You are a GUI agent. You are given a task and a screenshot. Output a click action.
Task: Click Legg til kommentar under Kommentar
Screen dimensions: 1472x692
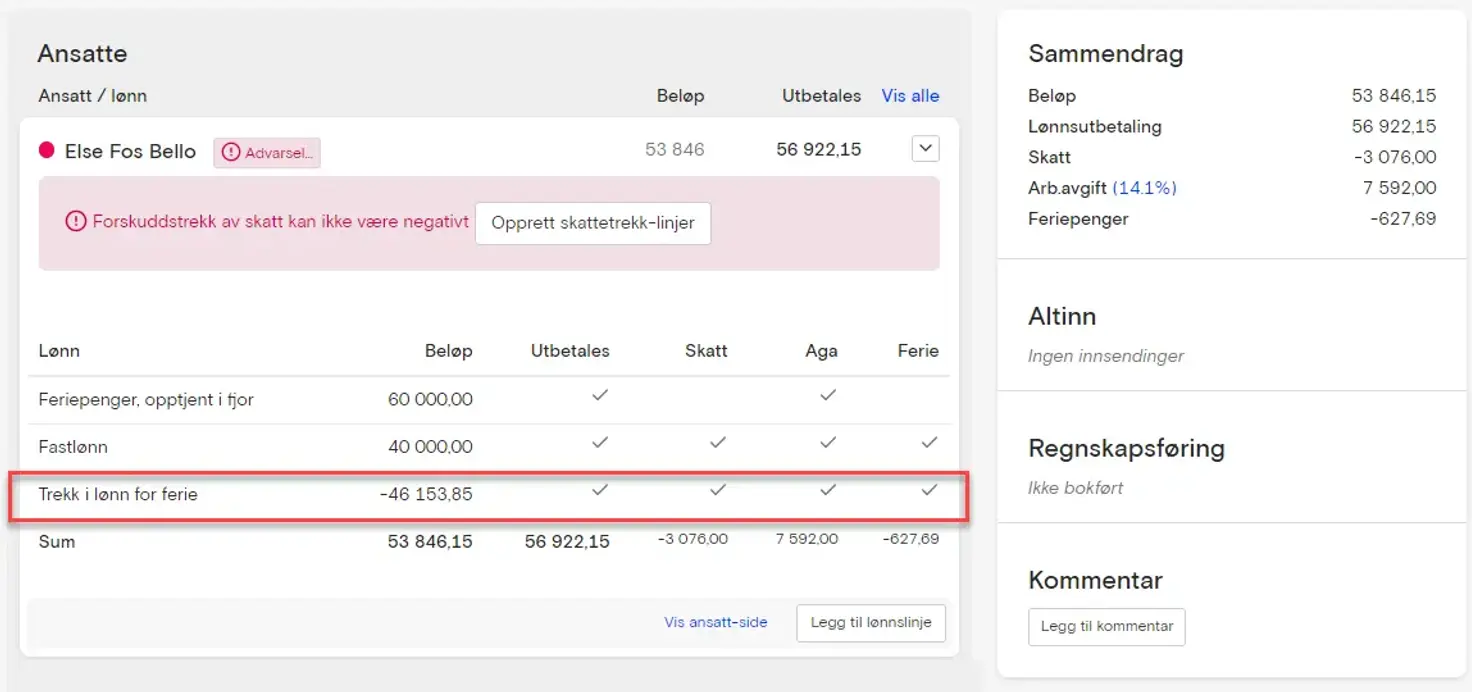point(1106,626)
